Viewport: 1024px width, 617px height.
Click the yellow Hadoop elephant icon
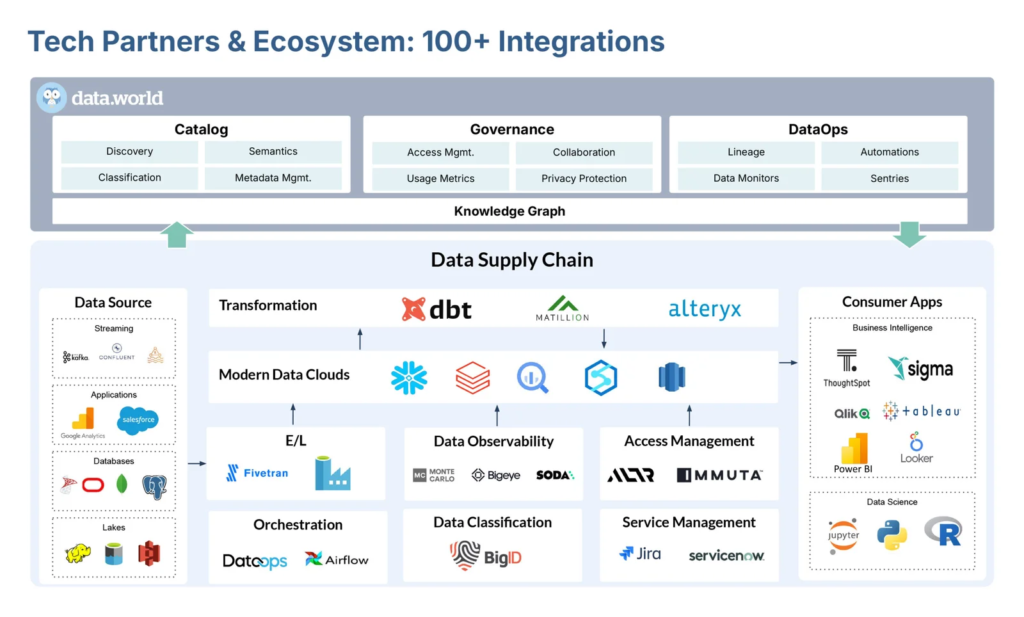[x=78, y=554]
